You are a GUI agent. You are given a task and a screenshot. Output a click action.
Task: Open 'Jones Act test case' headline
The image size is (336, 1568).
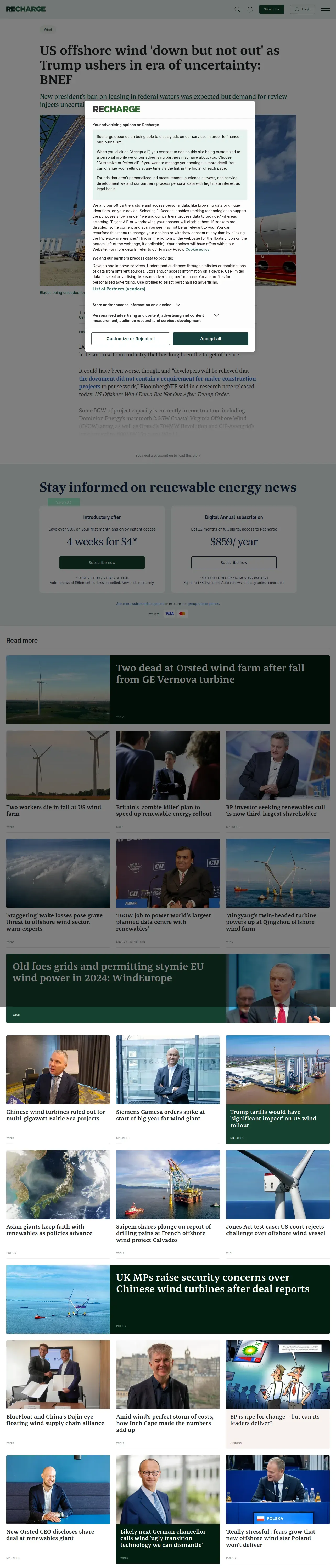[276, 1230]
